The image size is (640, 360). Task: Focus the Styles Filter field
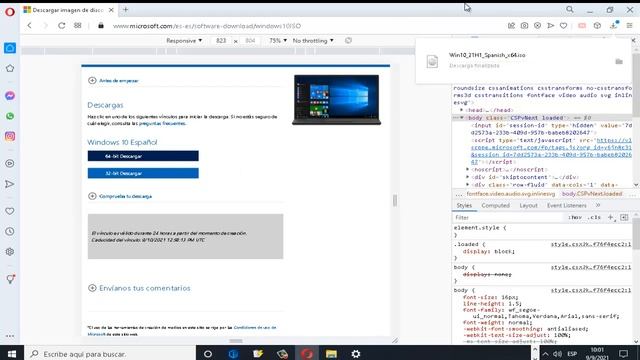pyautogui.click(x=508, y=218)
